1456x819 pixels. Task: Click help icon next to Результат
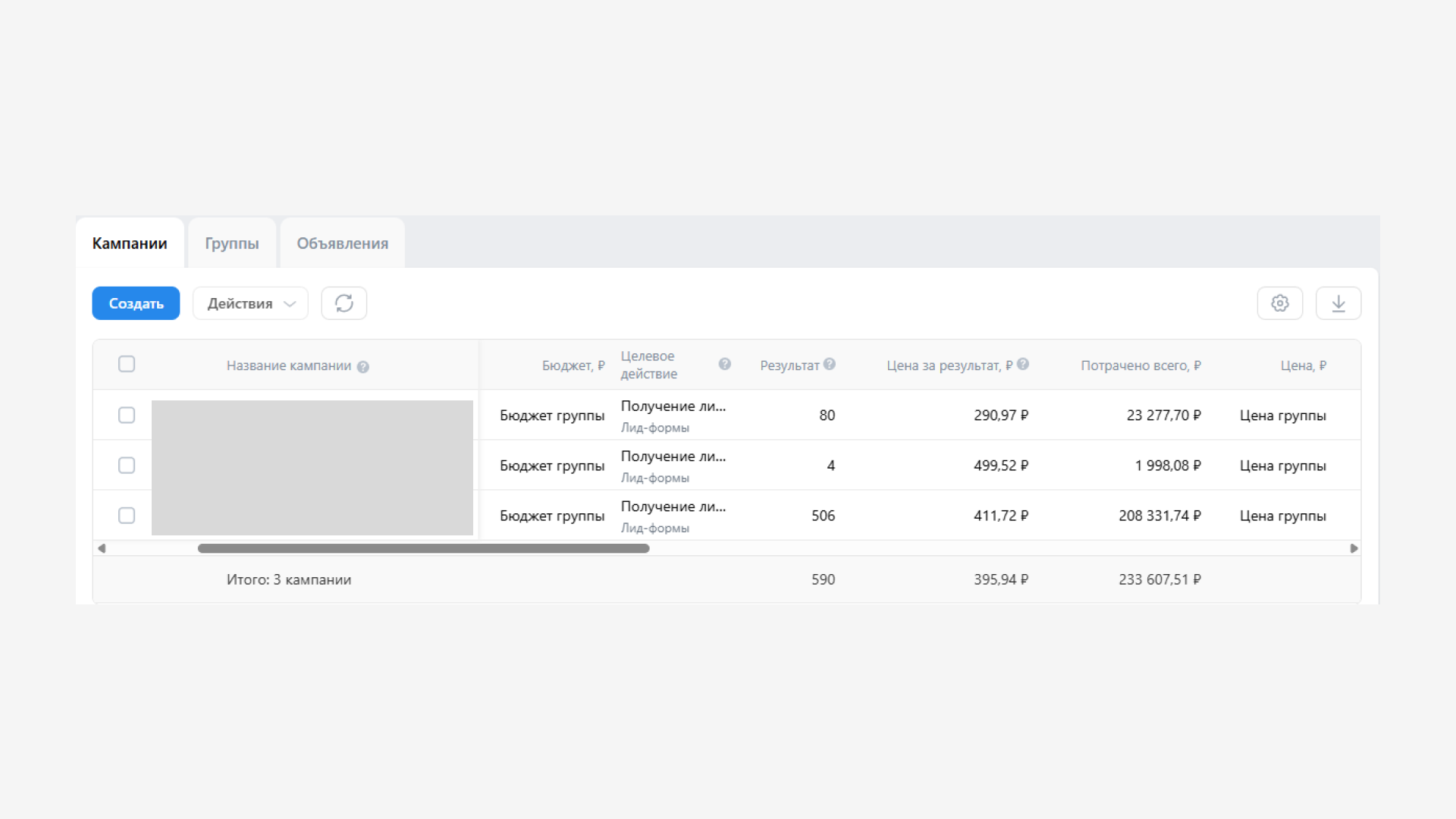[x=830, y=364]
